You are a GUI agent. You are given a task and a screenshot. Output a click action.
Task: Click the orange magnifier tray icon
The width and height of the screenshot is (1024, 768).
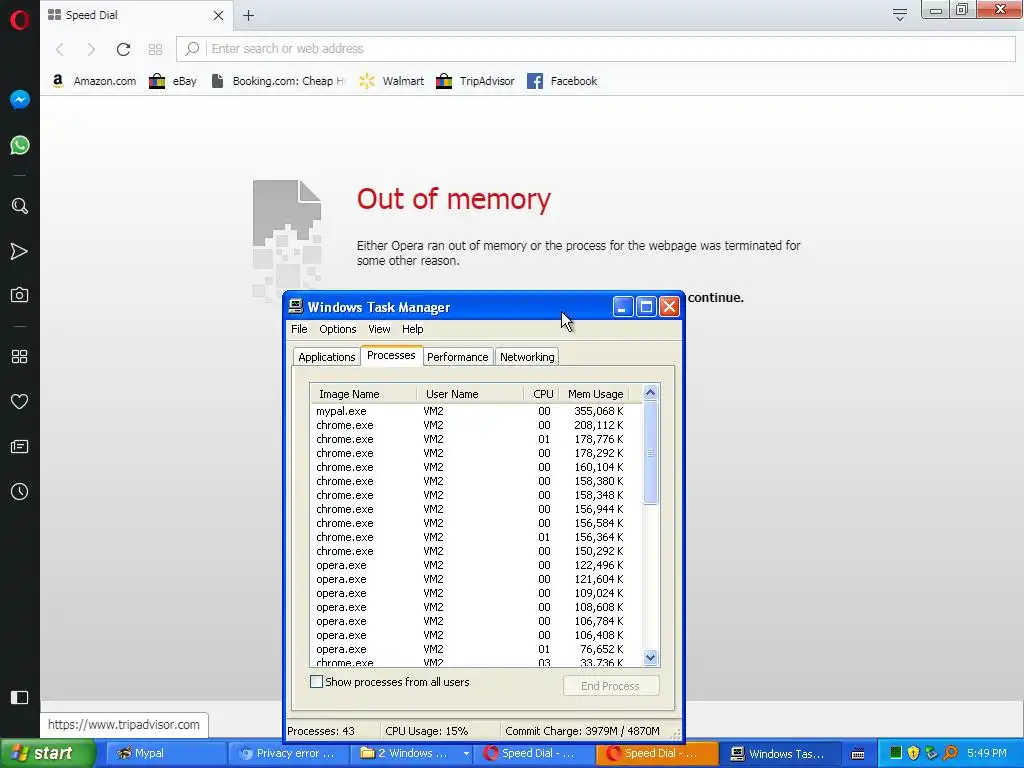coord(951,753)
